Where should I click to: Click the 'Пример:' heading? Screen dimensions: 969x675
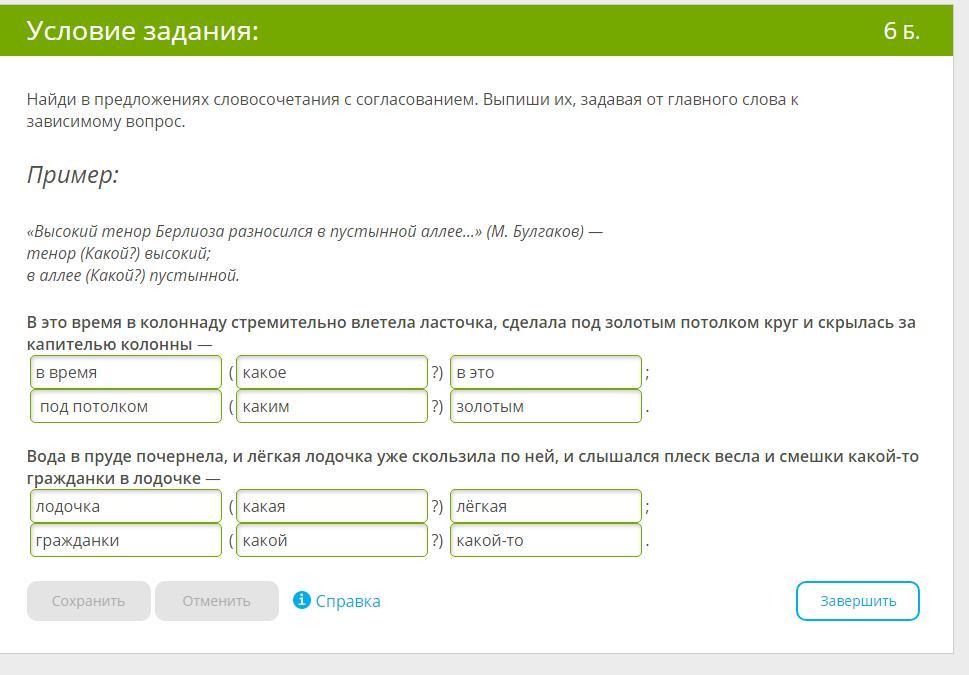click(x=72, y=175)
